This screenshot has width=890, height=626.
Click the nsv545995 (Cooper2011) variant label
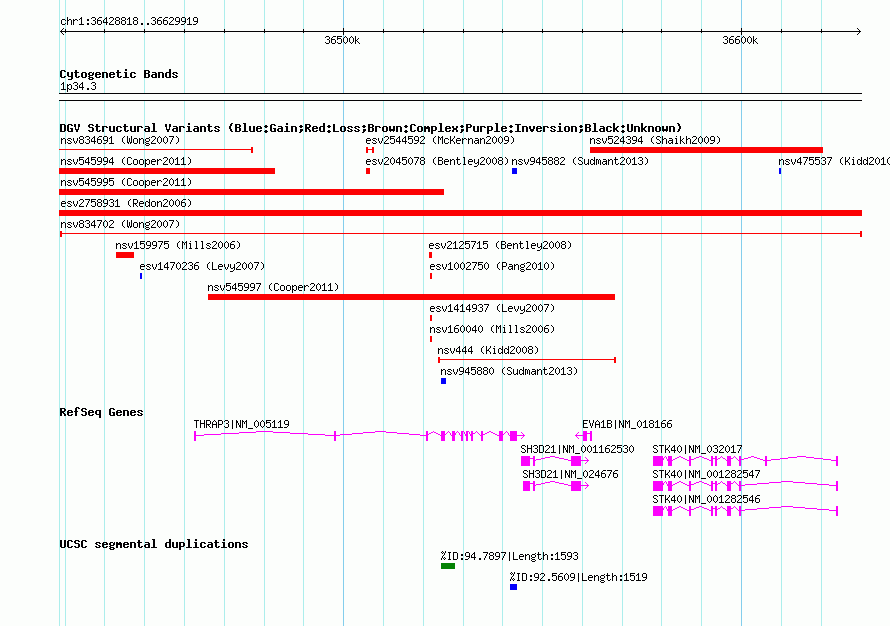click(126, 182)
